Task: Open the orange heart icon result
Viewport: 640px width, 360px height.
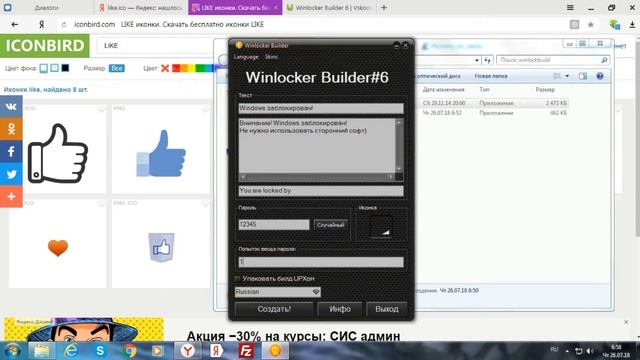Action: (58, 248)
